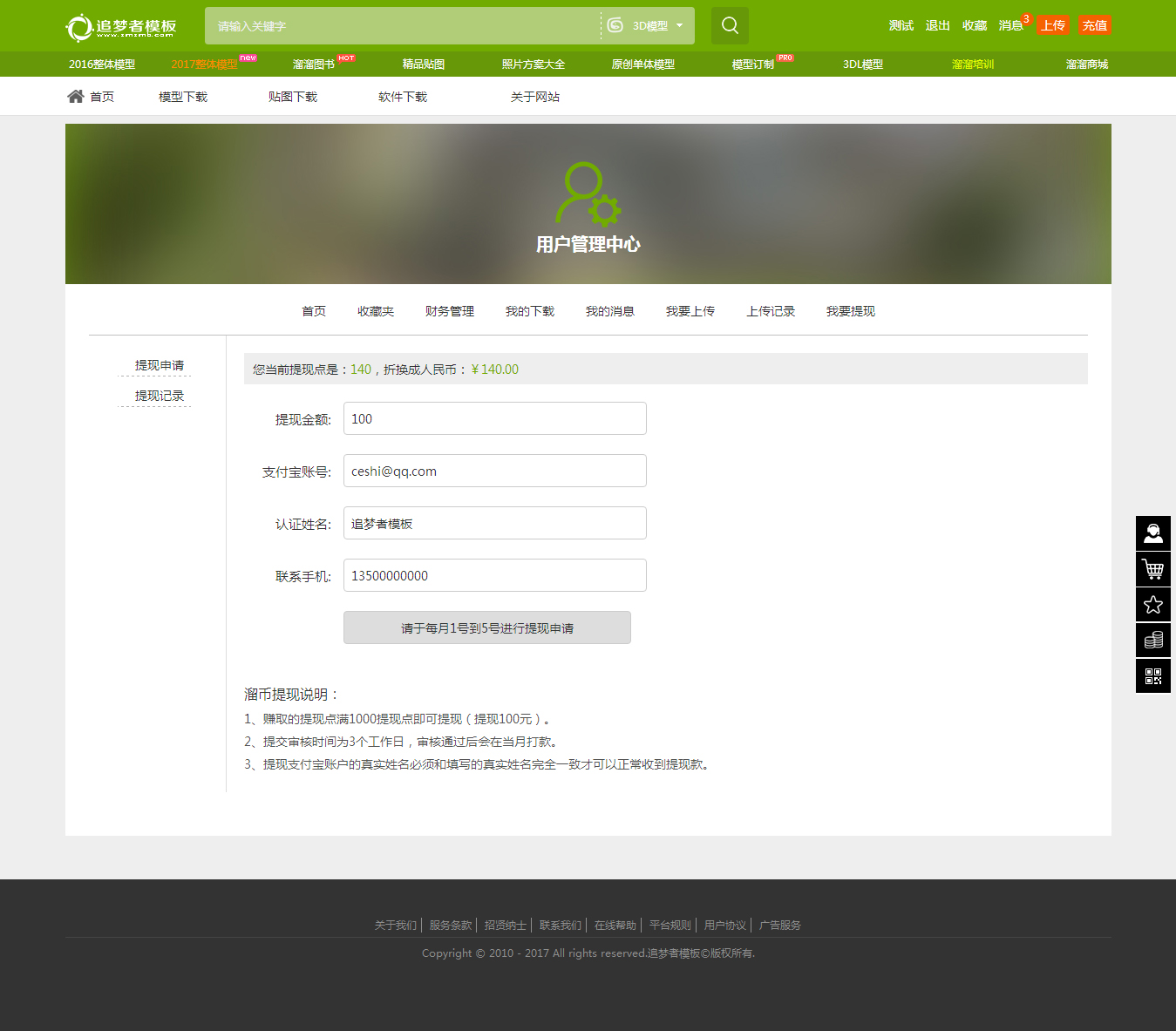Open the shopping cart sidebar icon
1176x1031 pixels.
coord(1152,569)
